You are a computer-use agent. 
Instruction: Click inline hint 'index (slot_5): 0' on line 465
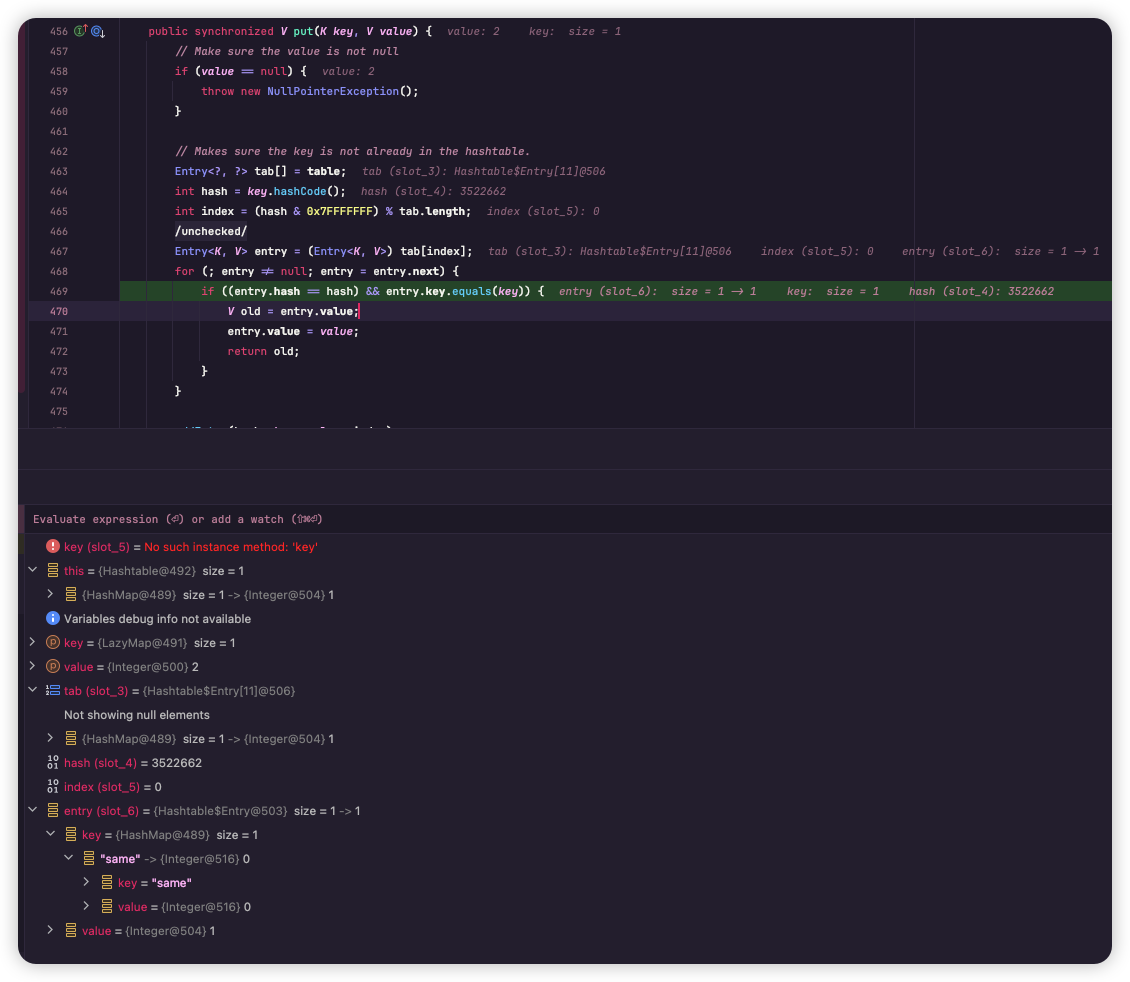[x=543, y=211]
